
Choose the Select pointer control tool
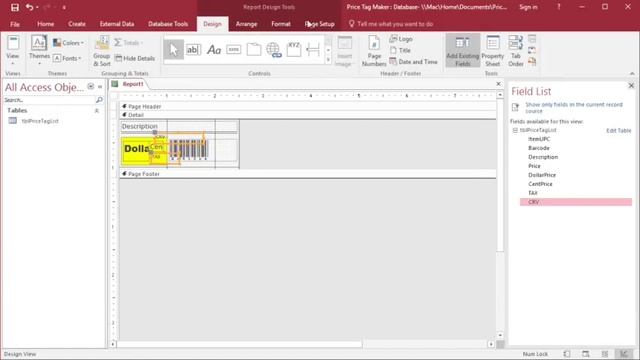174,50
